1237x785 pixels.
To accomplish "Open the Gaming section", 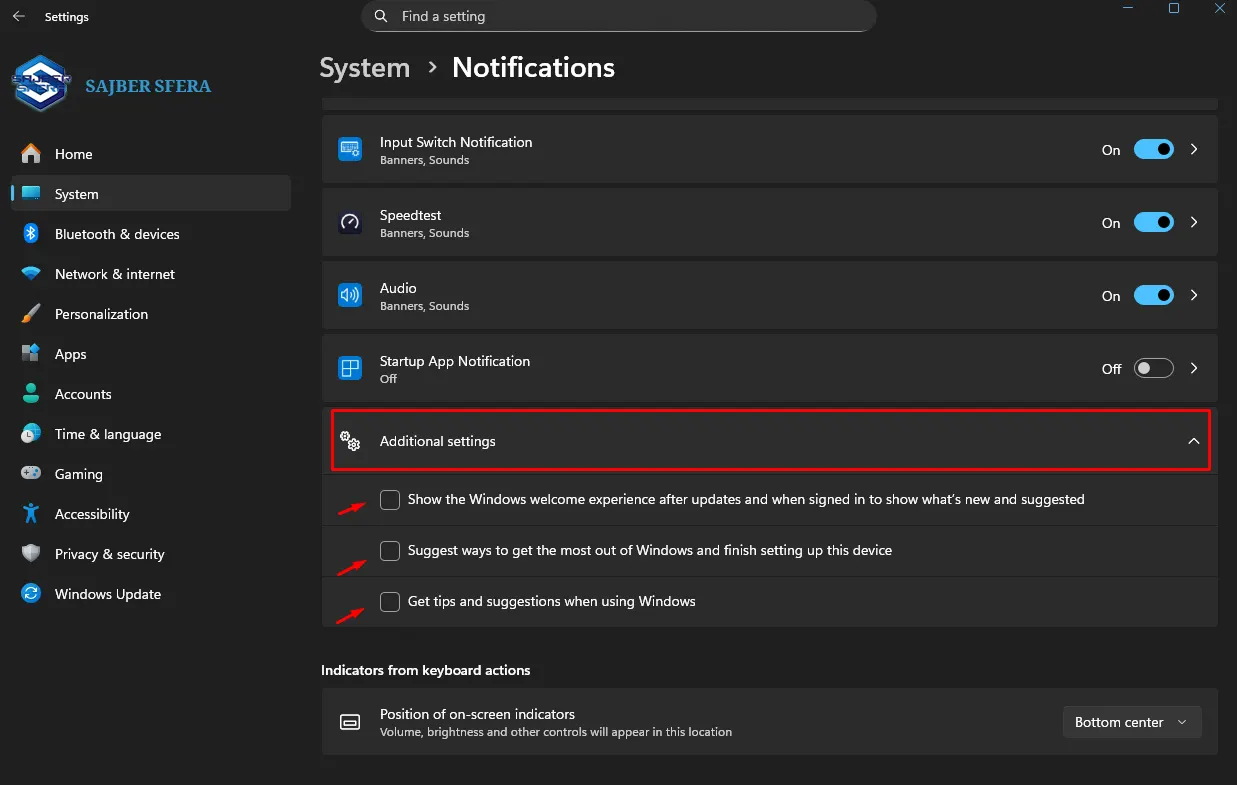I will pyautogui.click(x=80, y=473).
